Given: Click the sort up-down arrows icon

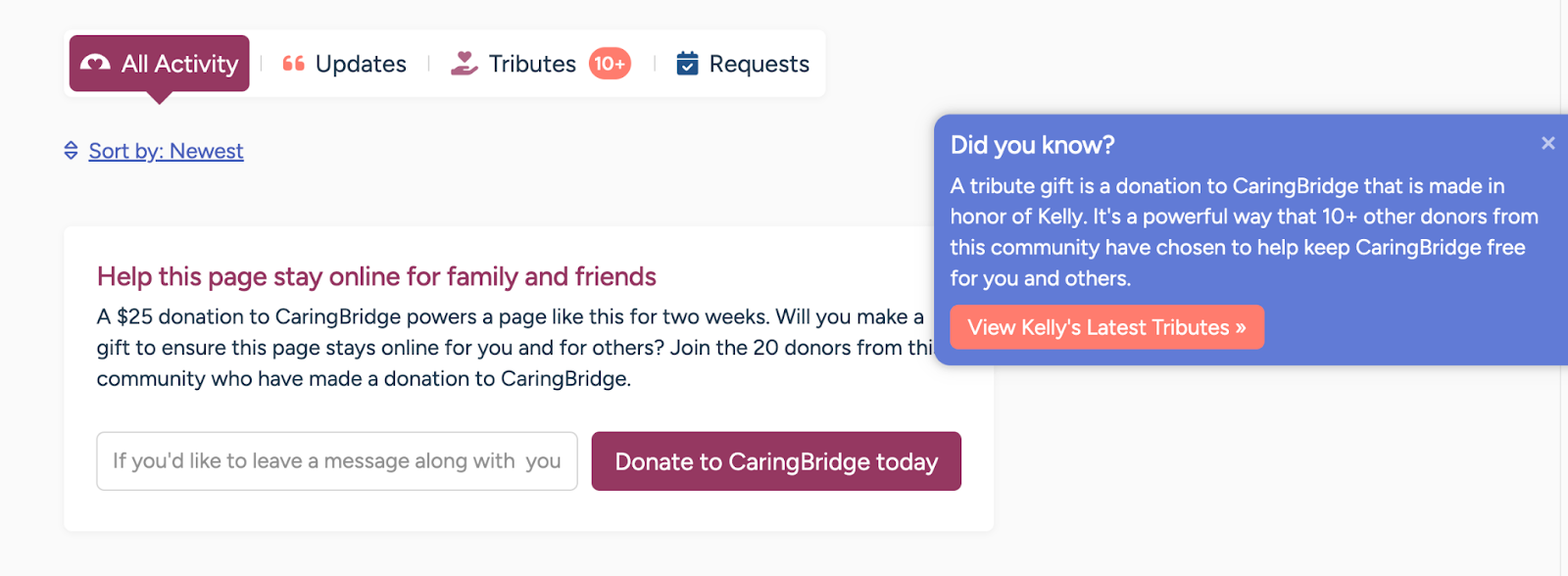Looking at the screenshot, I should 71,151.
